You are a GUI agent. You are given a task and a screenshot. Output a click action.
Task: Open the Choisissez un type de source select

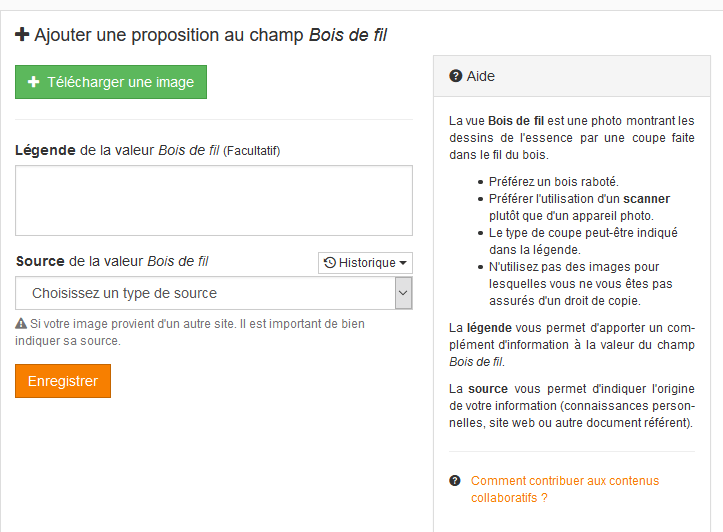click(214, 293)
